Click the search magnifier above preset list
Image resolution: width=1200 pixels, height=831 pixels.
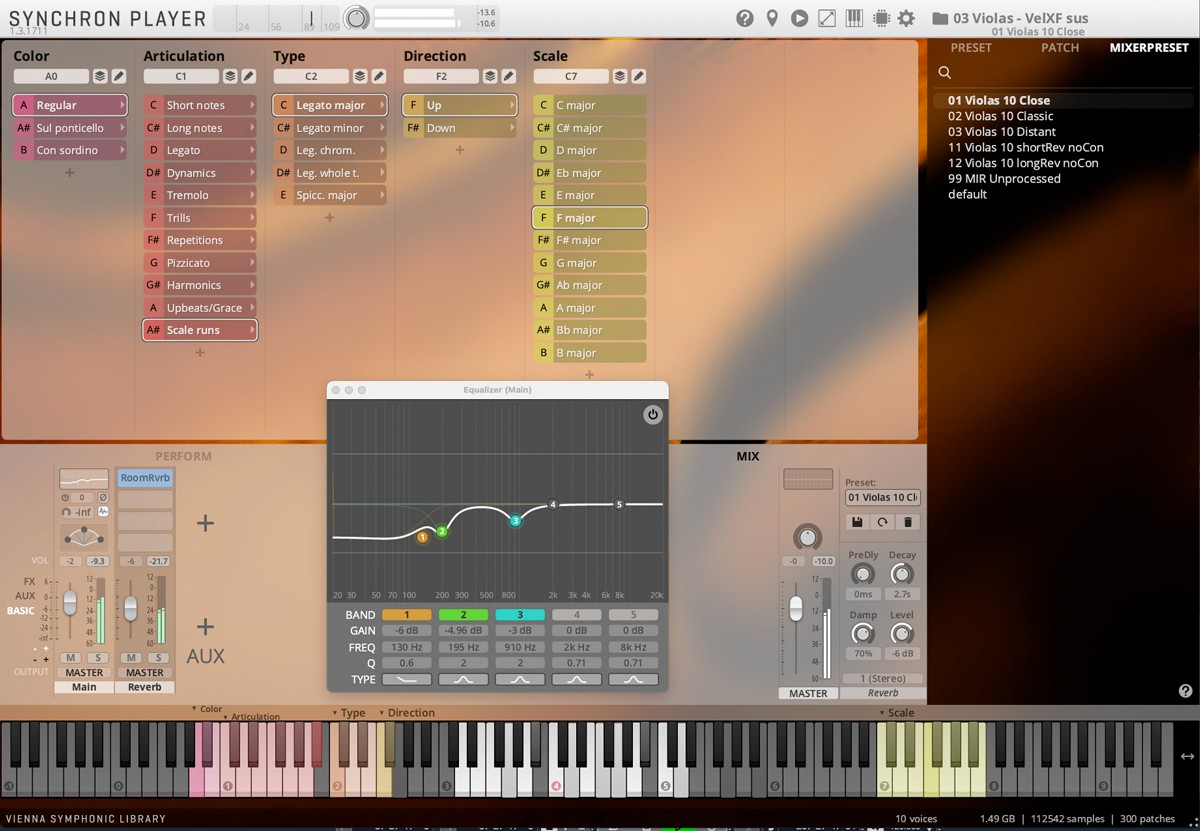coord(944,72)
